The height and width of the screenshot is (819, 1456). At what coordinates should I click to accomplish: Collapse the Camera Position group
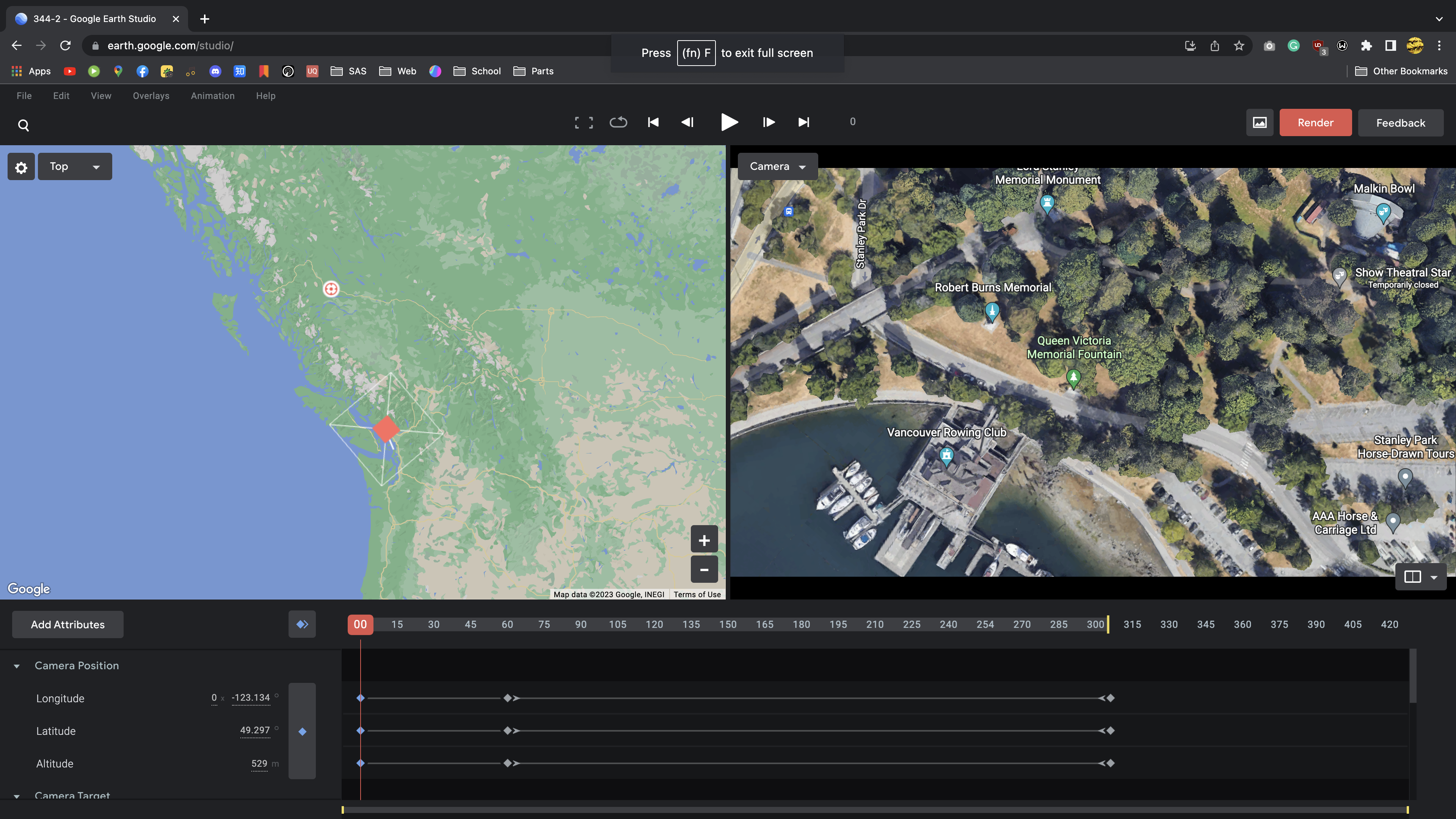(x=17, y=667)
